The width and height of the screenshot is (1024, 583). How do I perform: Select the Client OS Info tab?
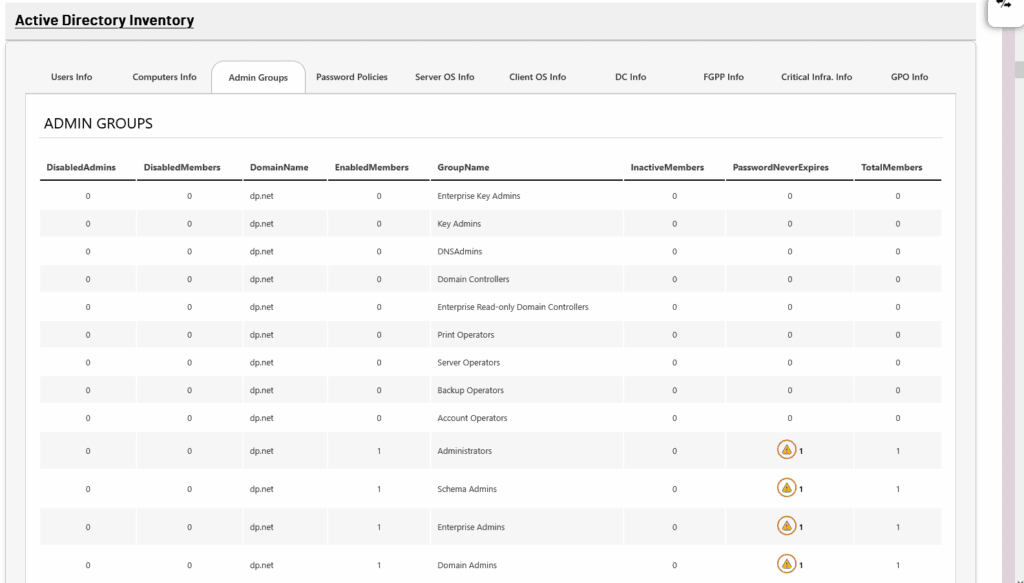(536, 76)
